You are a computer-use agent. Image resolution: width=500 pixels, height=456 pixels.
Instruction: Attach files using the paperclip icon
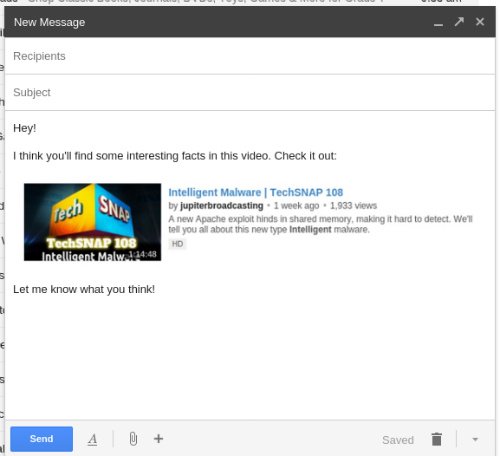tap(133, 439)
